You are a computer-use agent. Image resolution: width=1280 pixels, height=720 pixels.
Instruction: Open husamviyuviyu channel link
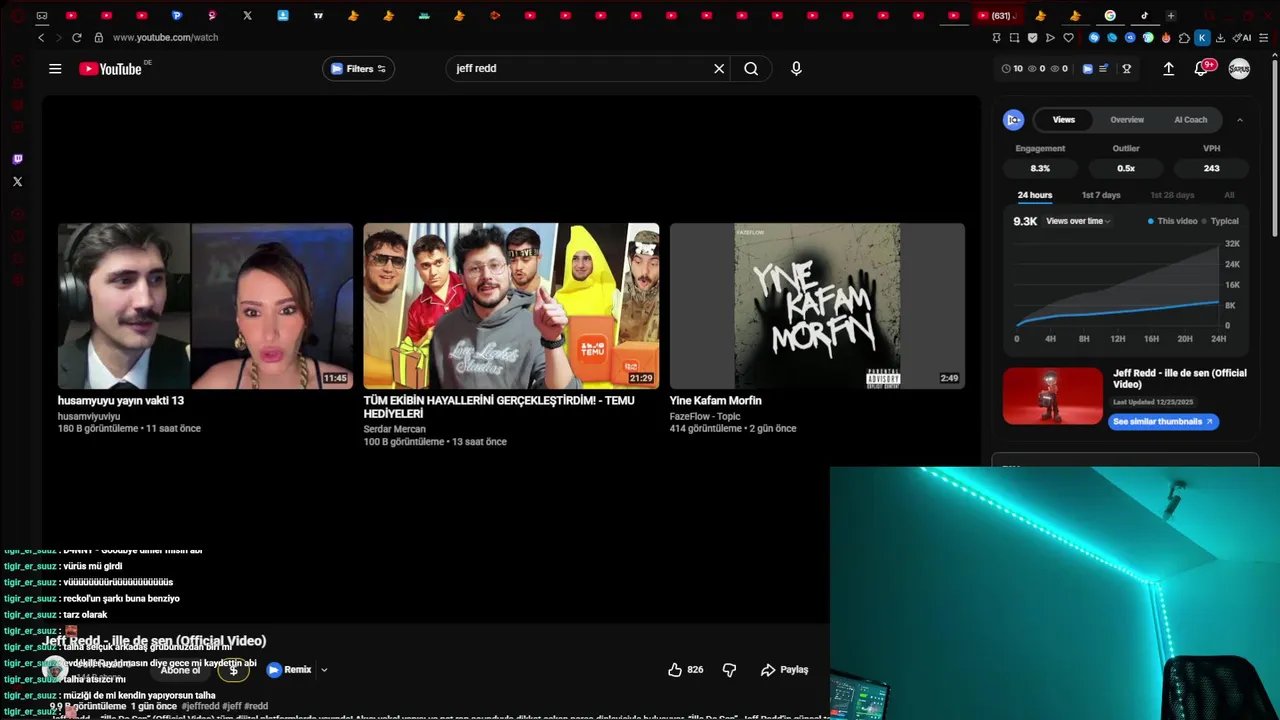click(89, 416)
